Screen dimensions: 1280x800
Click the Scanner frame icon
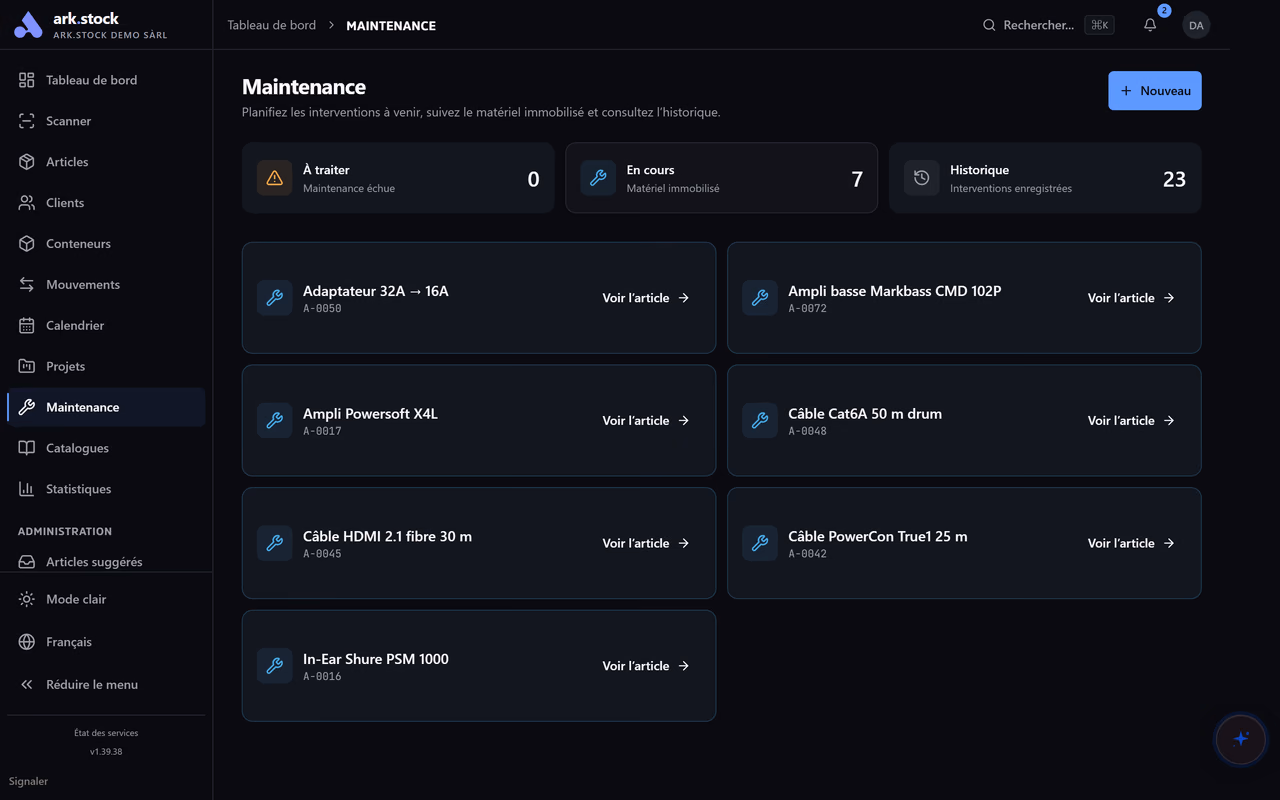pos(27,121)
